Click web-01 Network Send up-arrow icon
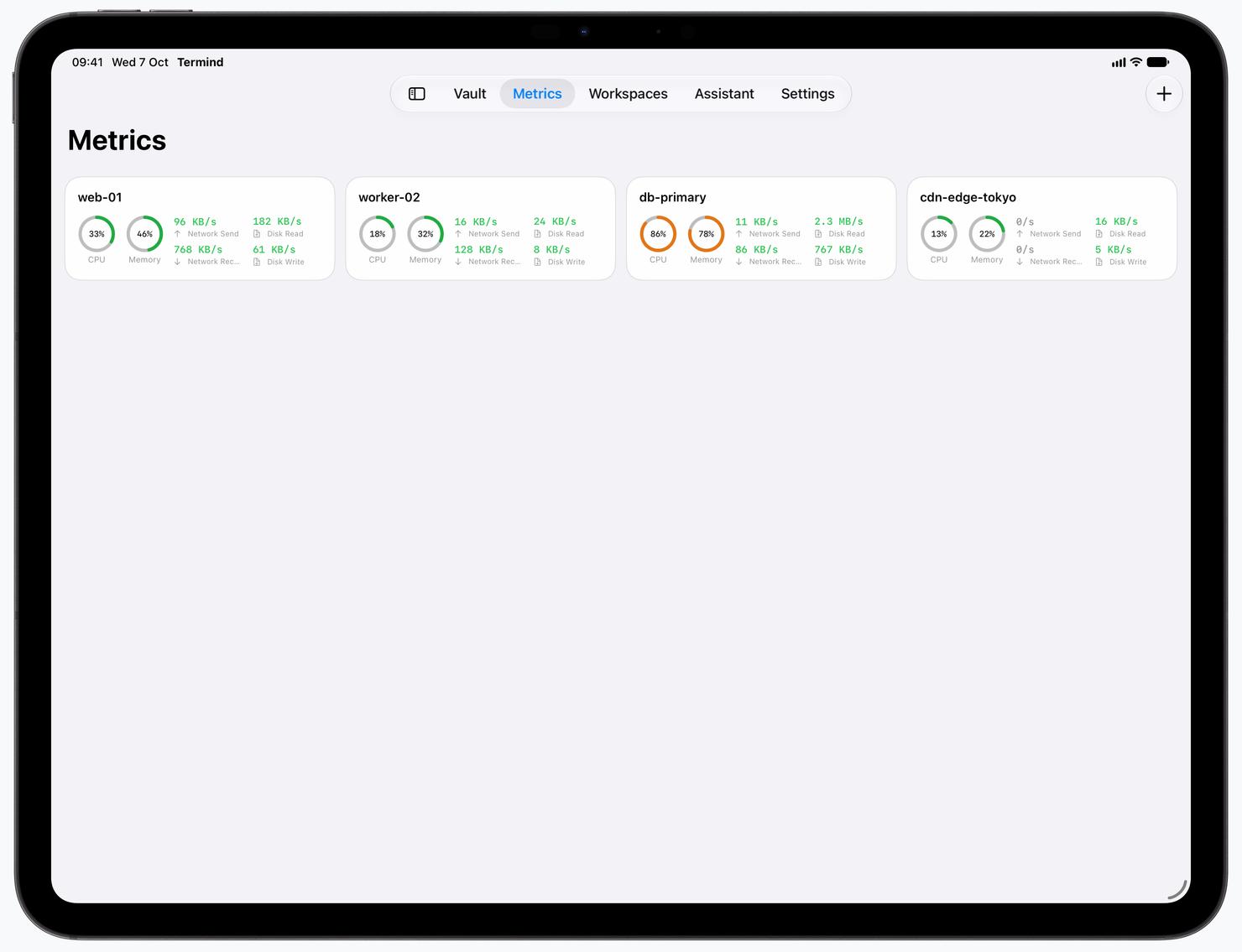This screenshot has height=952, width=1242. point(177,234)
